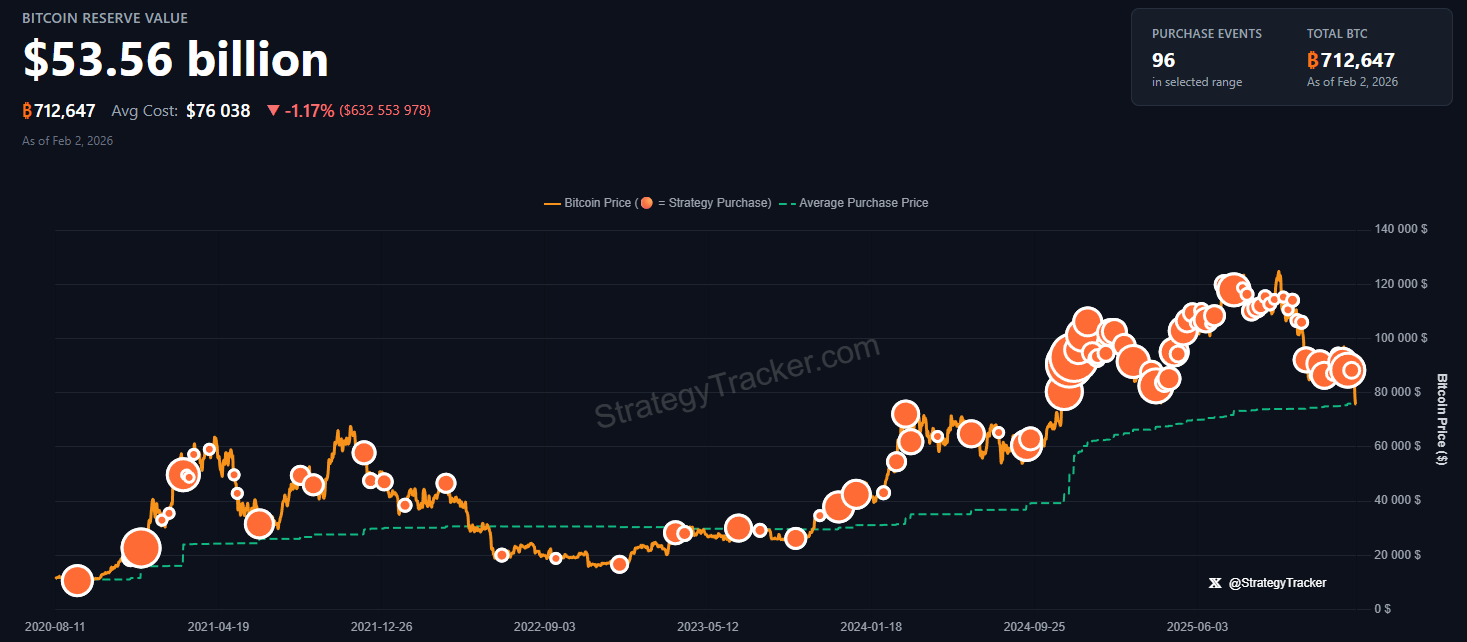Viewport: 1467px width, 642px height.
Task: Click the 2022-09-03 date axis label
Action: point(544,627)
